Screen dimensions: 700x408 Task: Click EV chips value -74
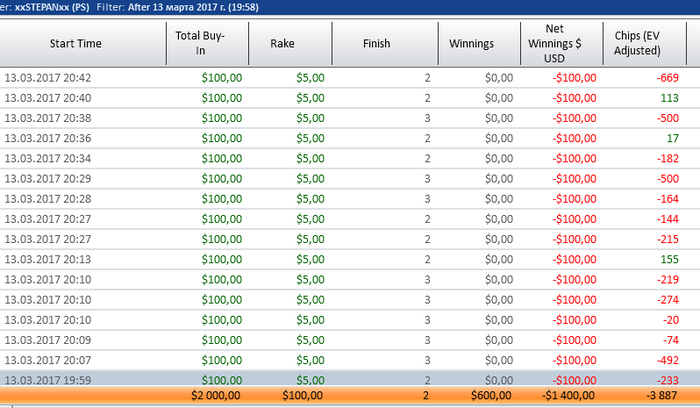click(671, 340)
